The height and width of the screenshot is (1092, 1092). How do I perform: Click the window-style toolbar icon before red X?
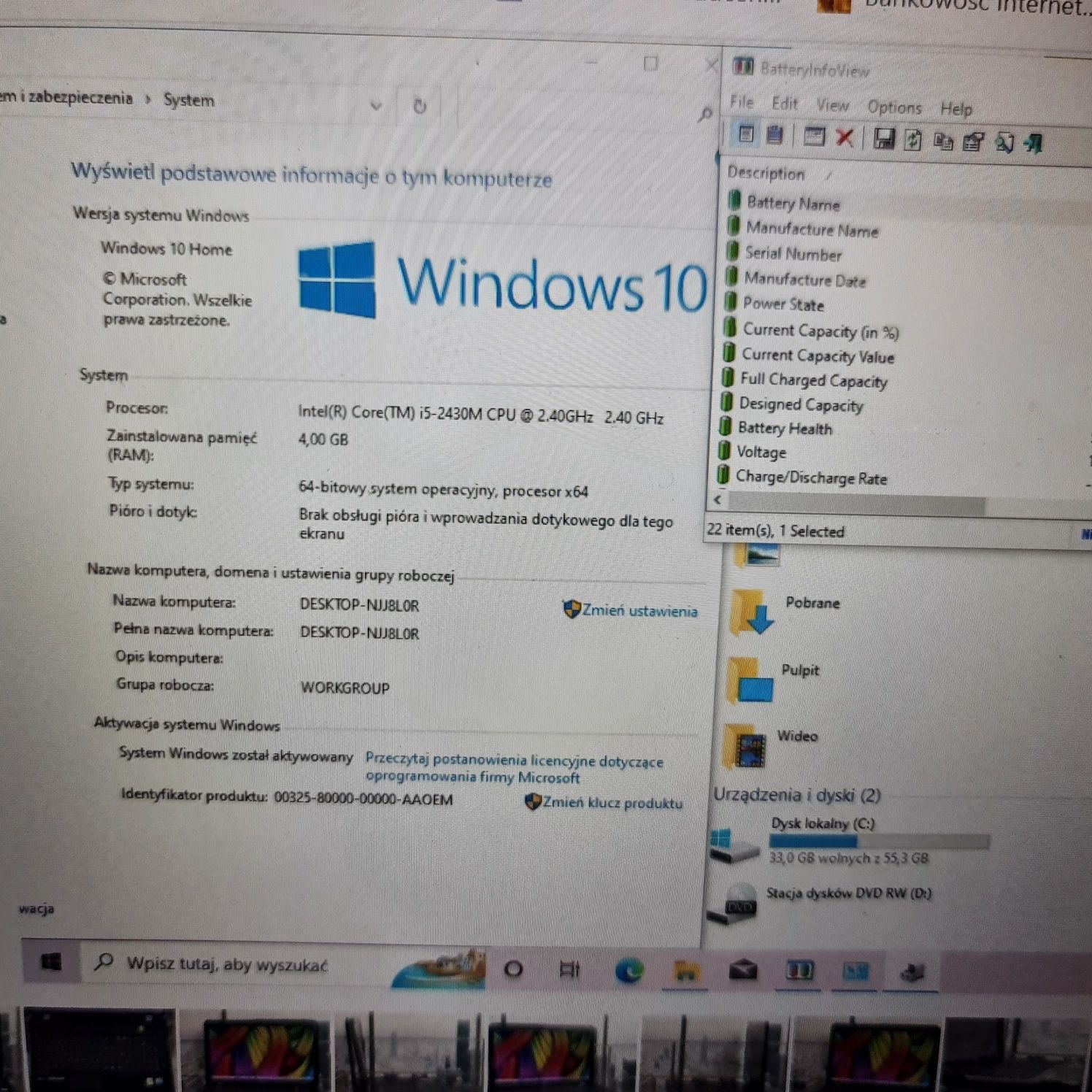[x=813, y=136]
